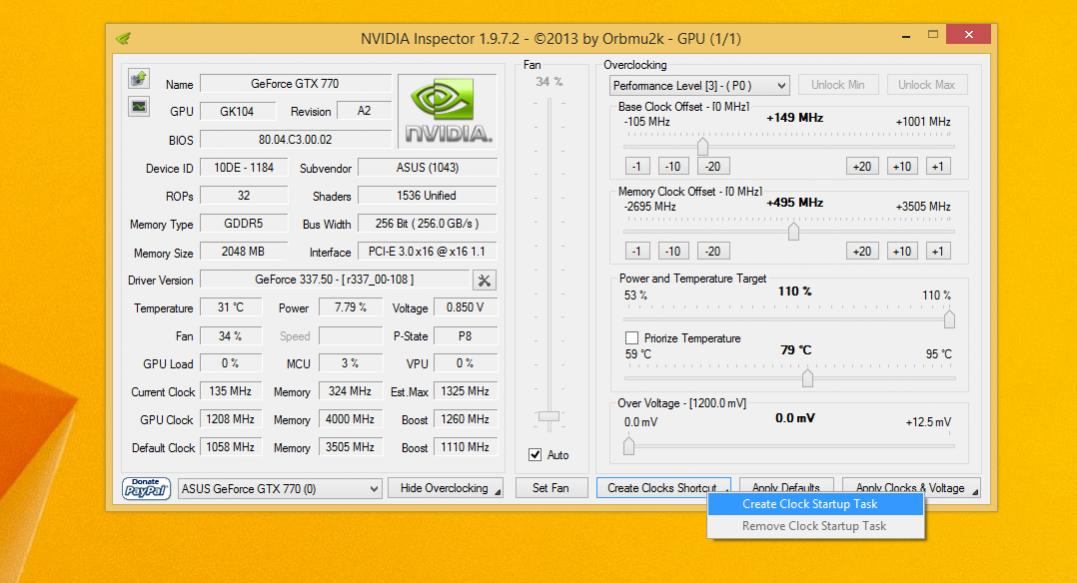Click +10 under Base Clock Offset
Image resolution: width=1077 pixels, height=583 pixels.
pos(902,166)
